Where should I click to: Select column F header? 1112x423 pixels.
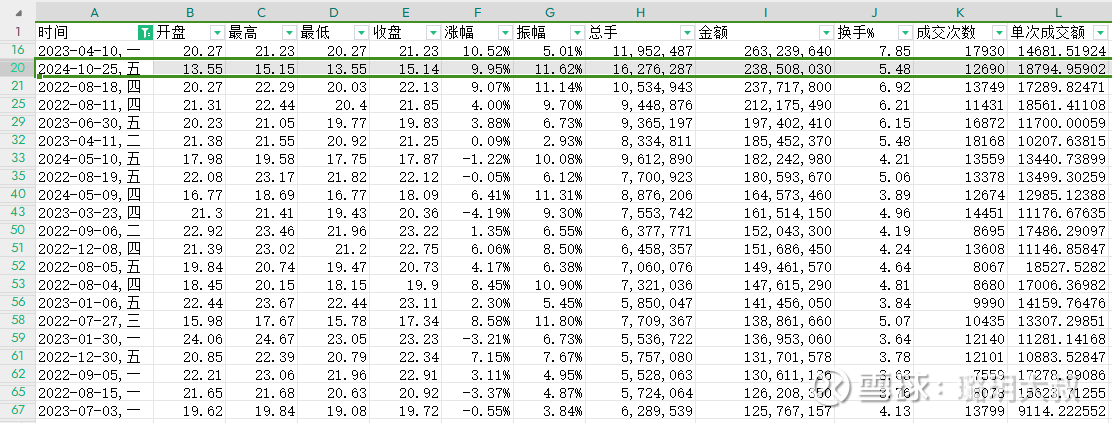pyautogui.click(x=478, y=12)
